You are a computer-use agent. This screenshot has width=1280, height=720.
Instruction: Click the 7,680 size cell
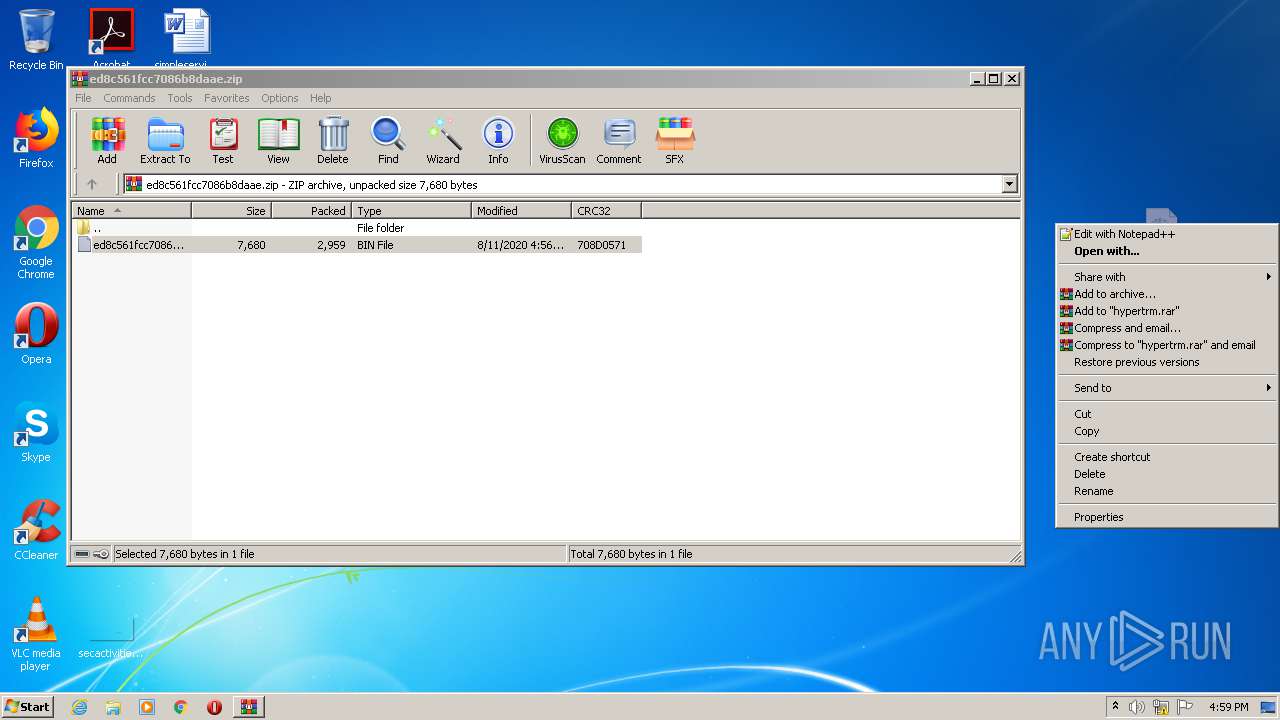[x=251, y=245]
